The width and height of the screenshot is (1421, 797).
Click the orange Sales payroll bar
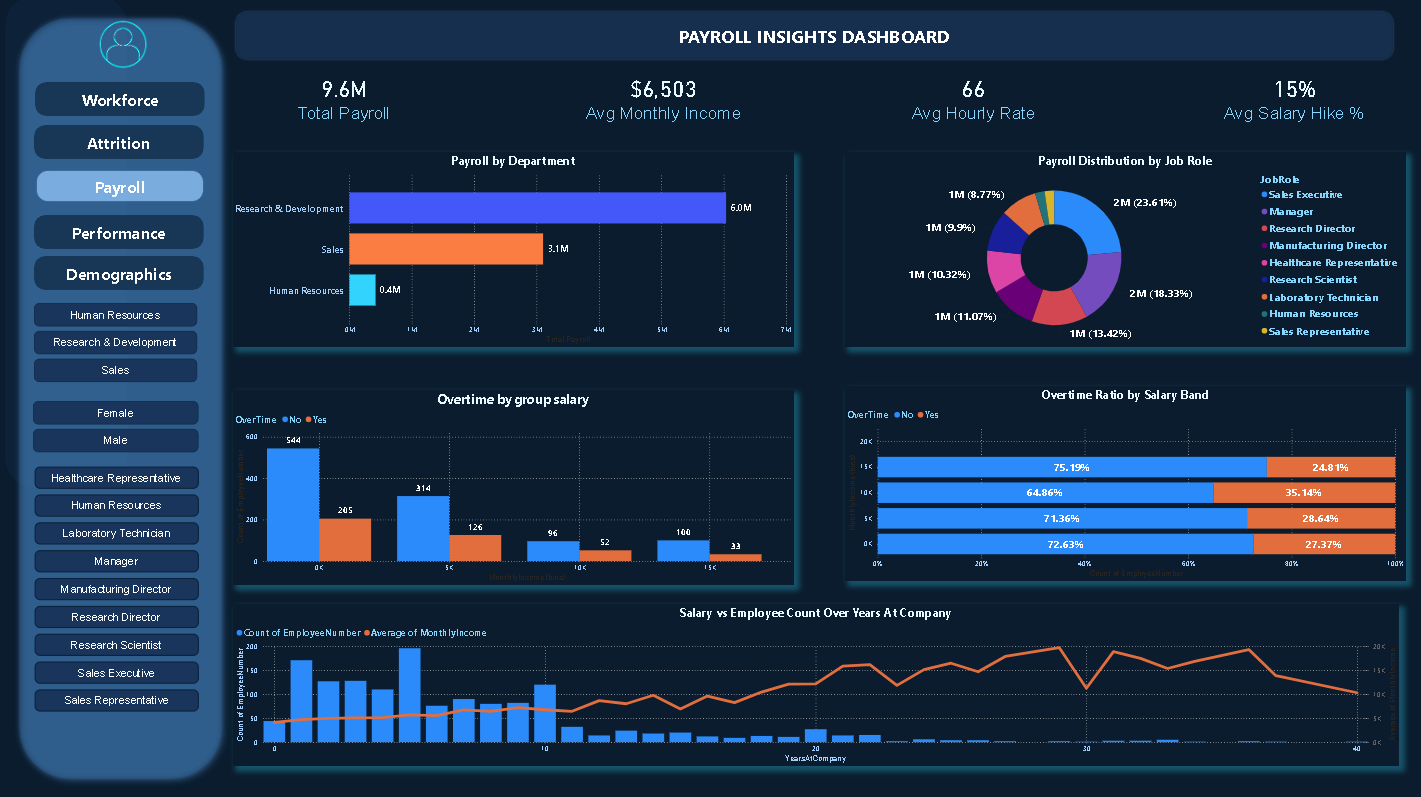tap(446, 249)
